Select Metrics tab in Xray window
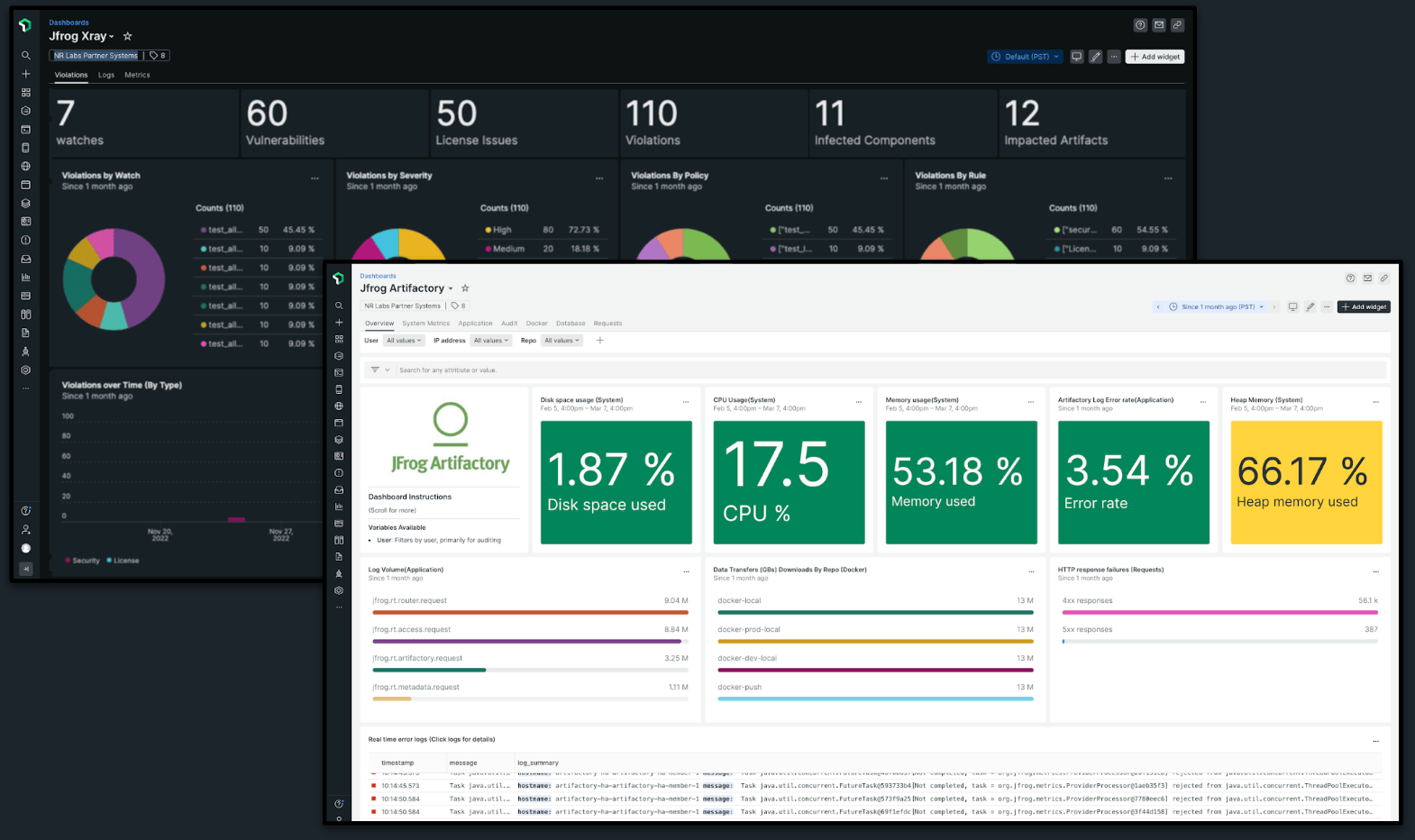 tap(137, 75)
